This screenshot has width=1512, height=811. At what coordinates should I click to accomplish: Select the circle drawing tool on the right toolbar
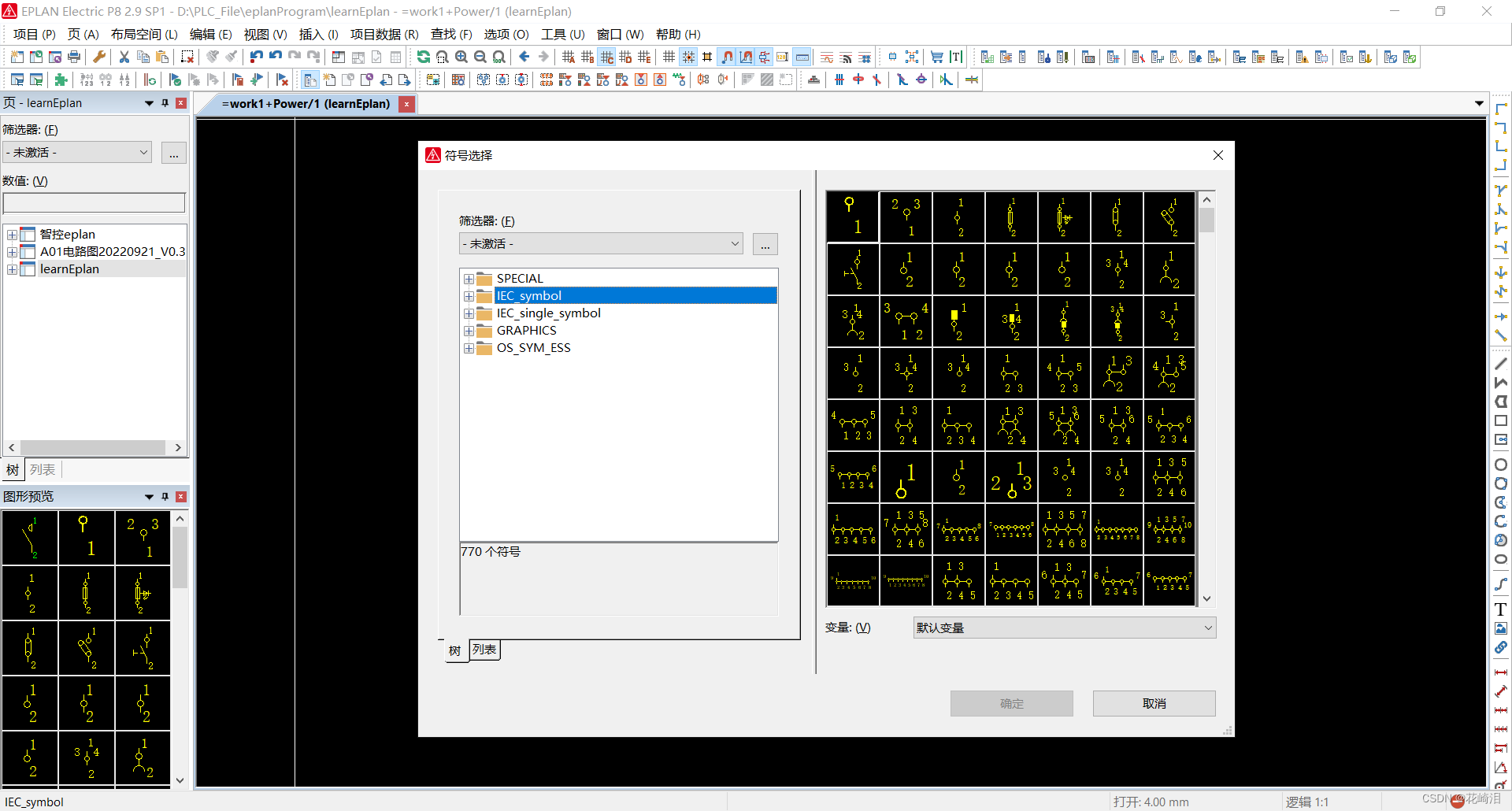(x=1501, y=465)
